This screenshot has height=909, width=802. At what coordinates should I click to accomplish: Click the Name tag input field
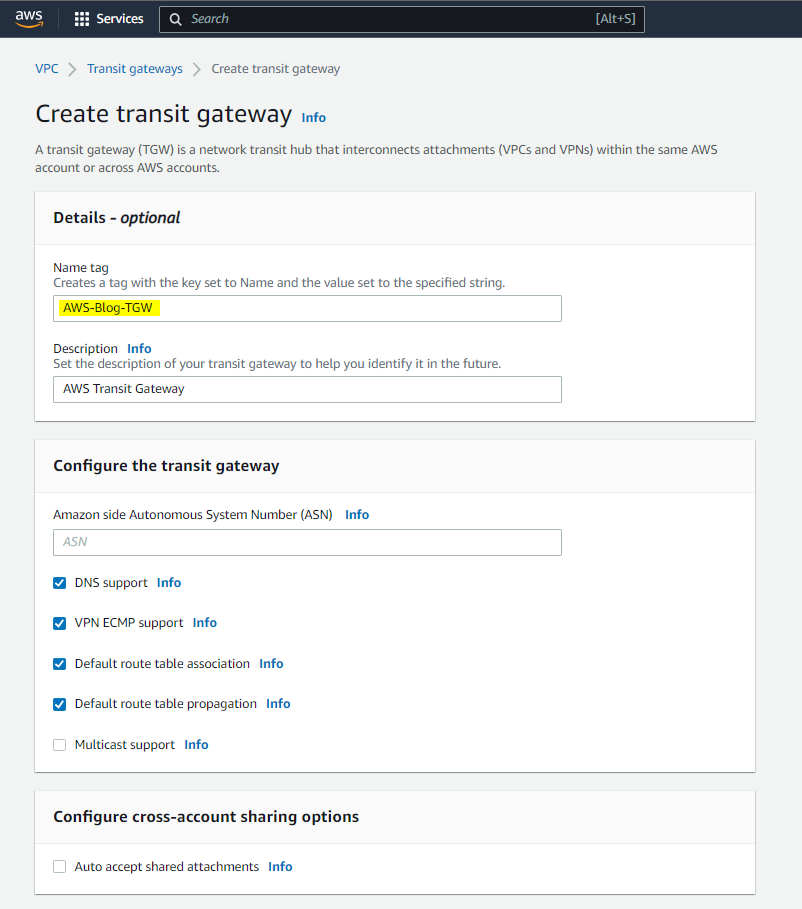tap(307, 308)
